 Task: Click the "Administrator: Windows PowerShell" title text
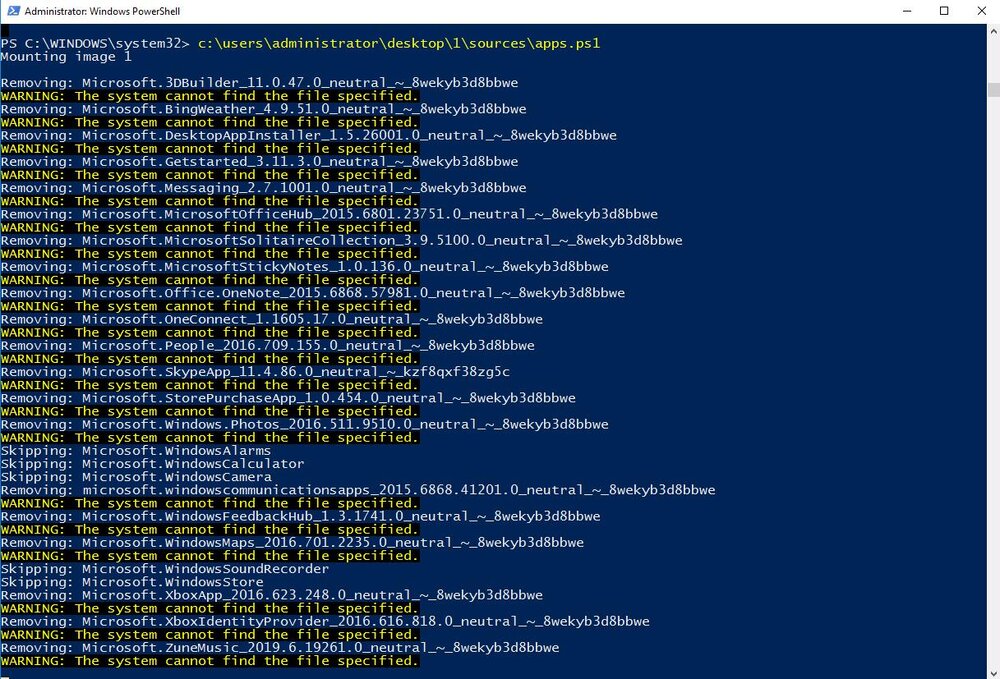coord(102,11)
